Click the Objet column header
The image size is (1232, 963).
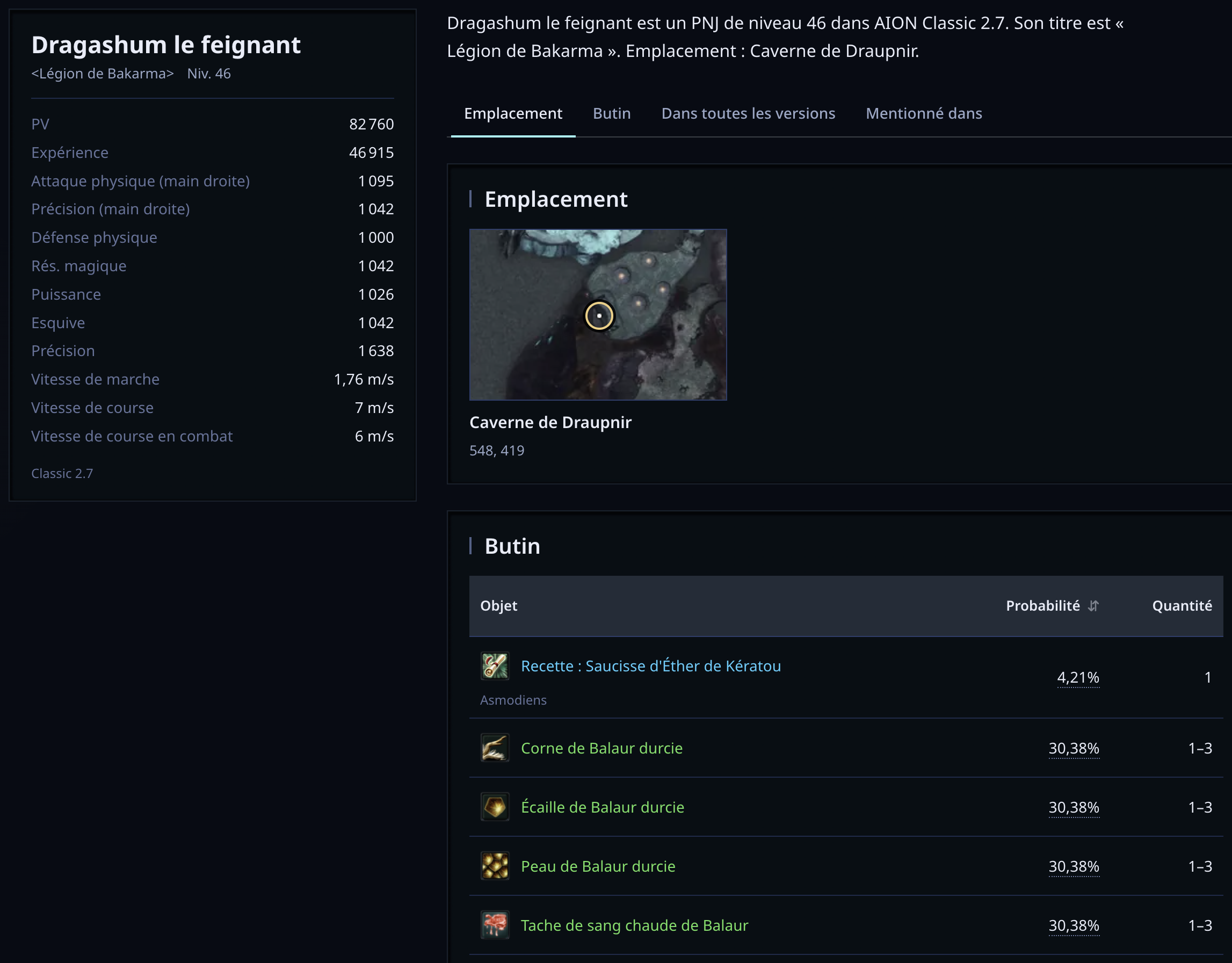tap(499, 606)
